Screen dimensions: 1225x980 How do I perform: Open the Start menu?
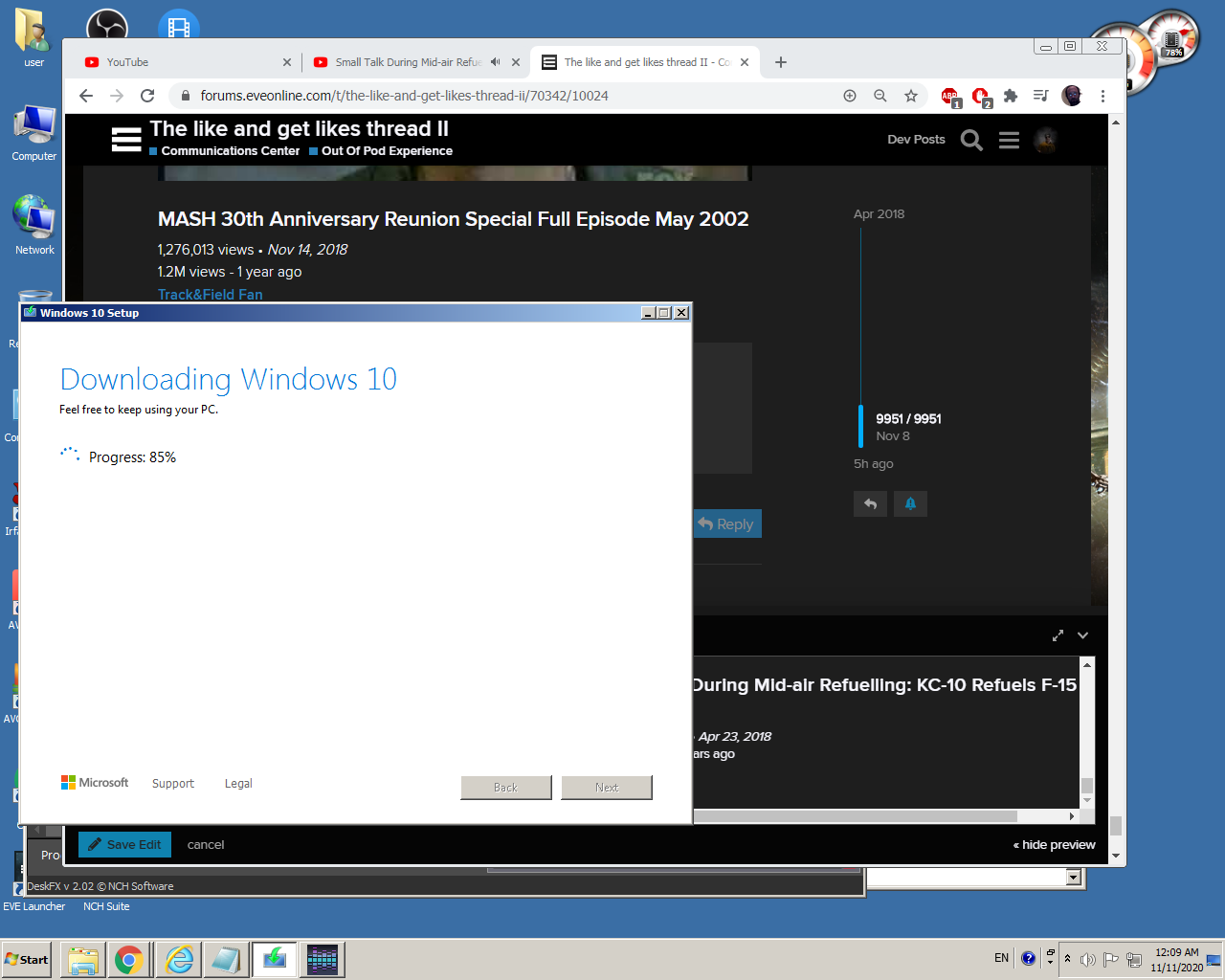point(27,959)
